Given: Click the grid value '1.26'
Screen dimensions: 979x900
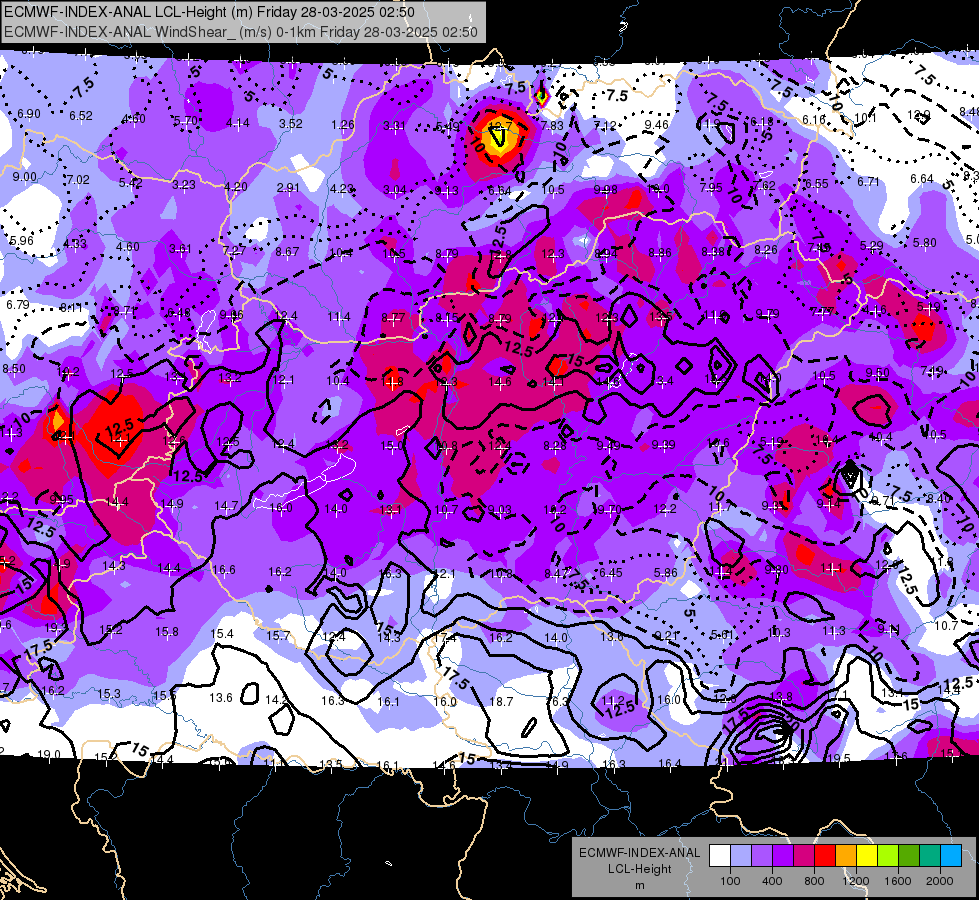Looking at the screenshot, I should point(343,125).
